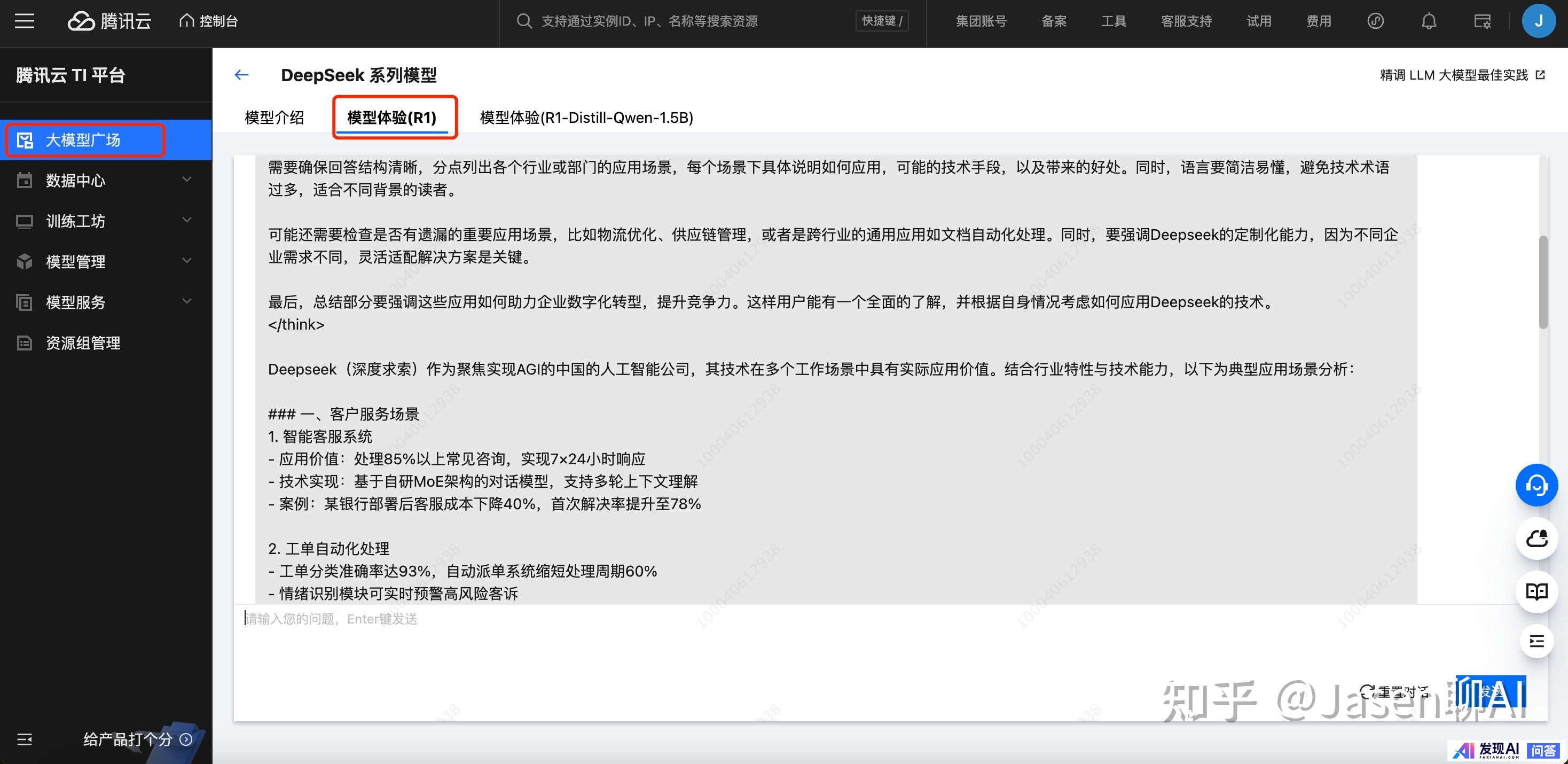1568x764 pixels.
Task: Click the blue 发送 send button
Action: (x=1490, y=692)
